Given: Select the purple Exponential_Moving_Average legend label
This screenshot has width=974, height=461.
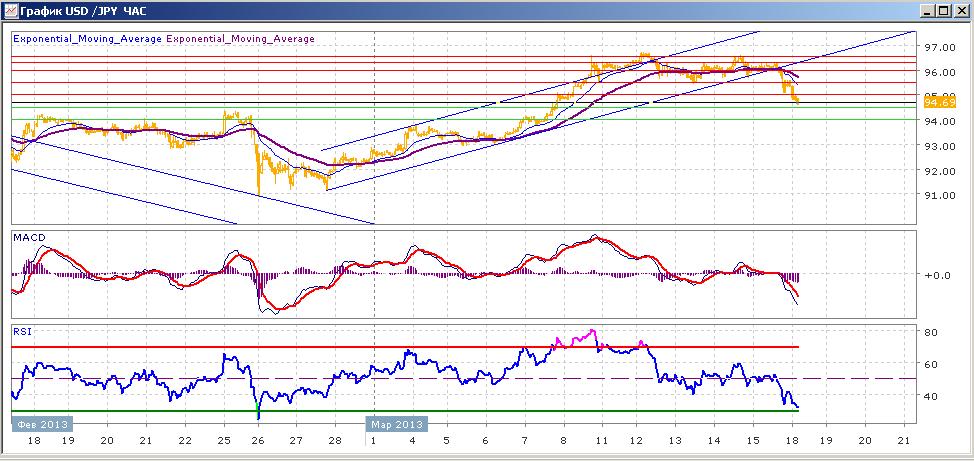Looking at the screenshot, I should [240, 39].
